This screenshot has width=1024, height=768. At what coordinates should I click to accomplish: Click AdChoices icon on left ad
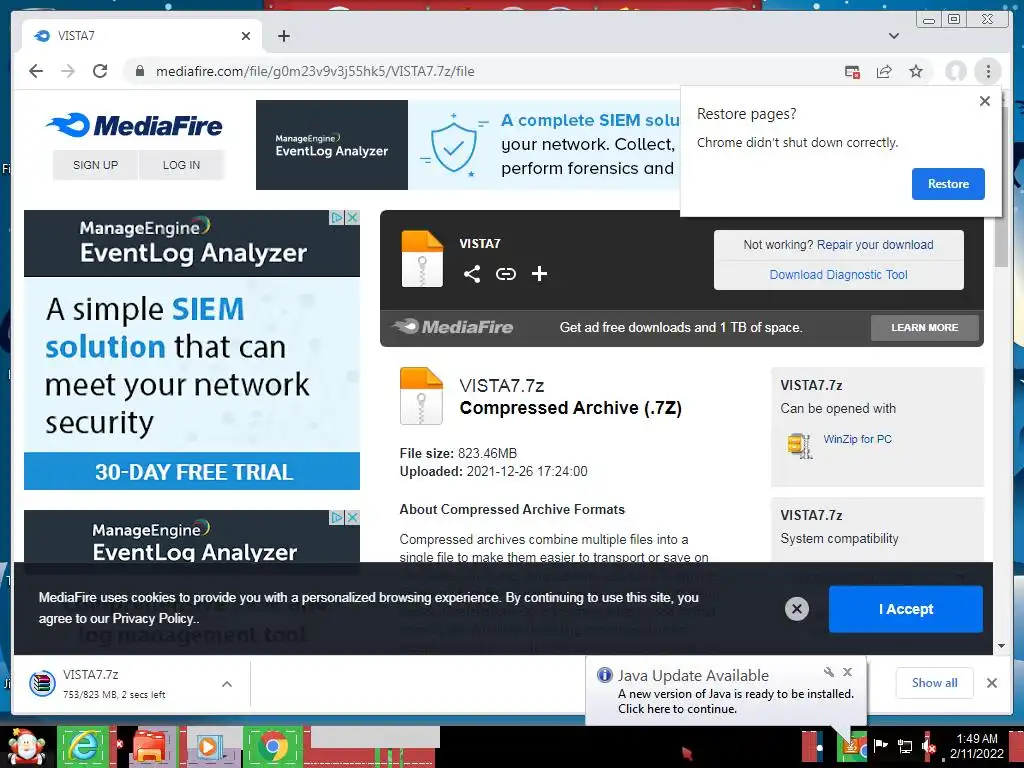tap(337, 217)
